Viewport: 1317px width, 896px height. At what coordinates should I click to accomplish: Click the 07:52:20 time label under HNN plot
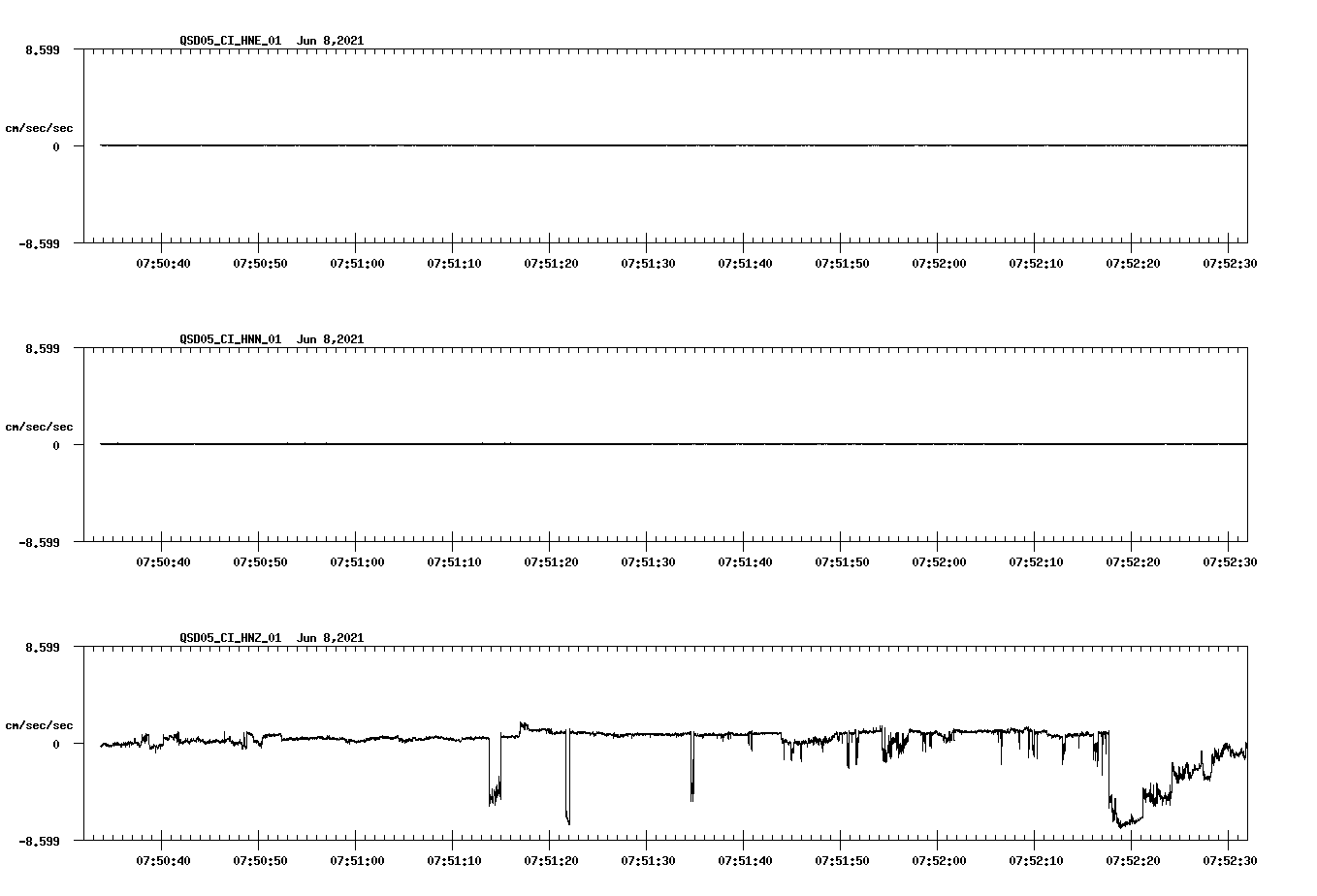pyautogui.click(x=1133, y=561)
